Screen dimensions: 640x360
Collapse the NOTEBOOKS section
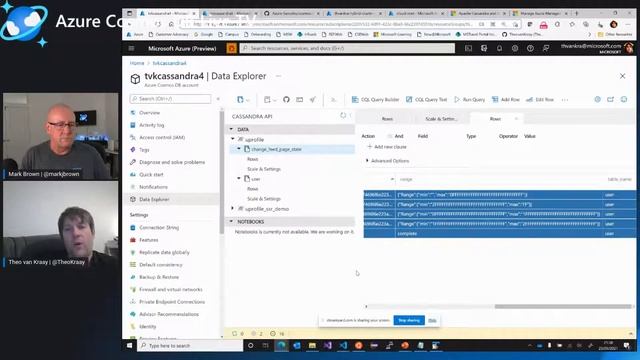point(231,222)
